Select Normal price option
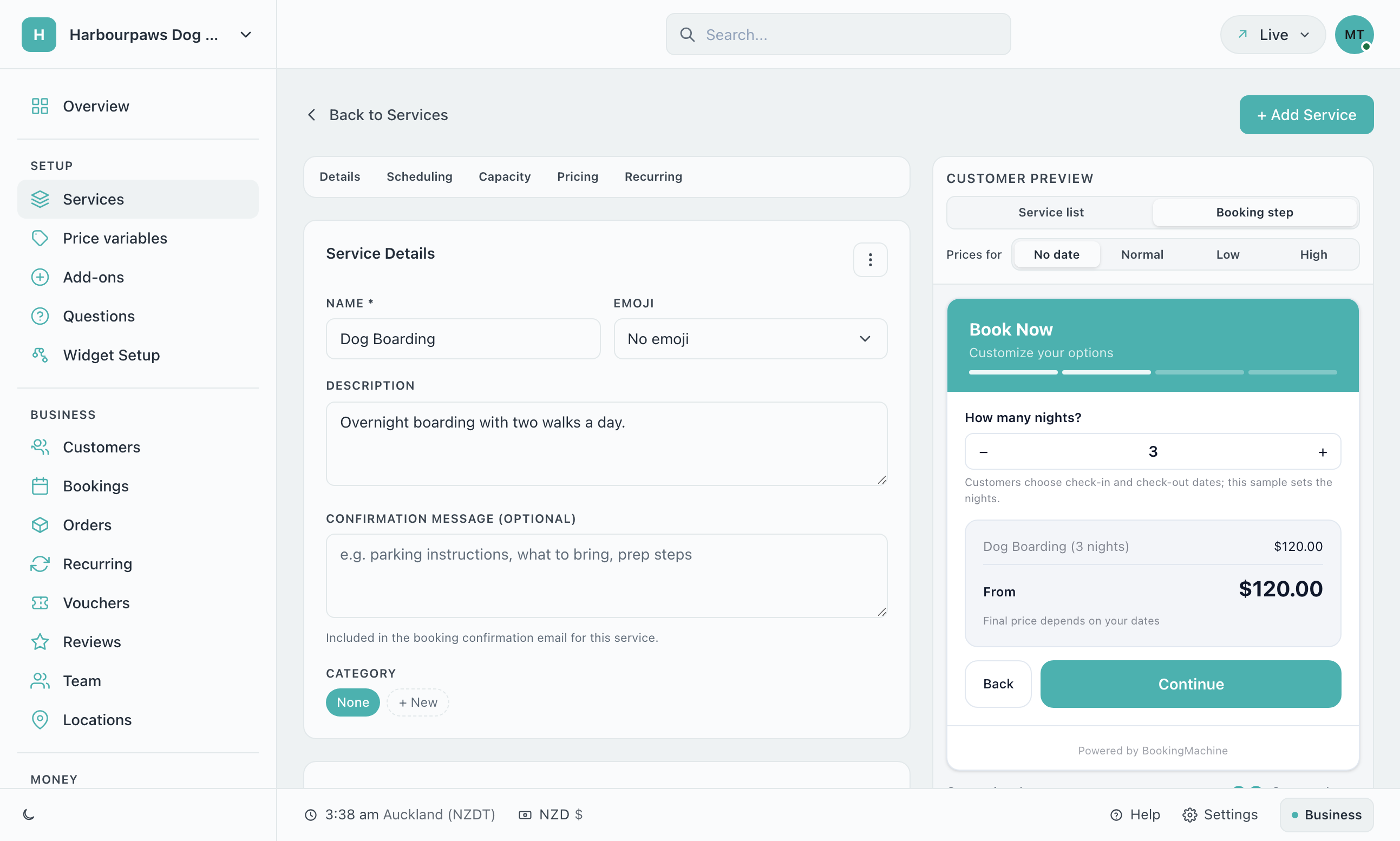The image size is (1400, 841). pos(1142,254)
